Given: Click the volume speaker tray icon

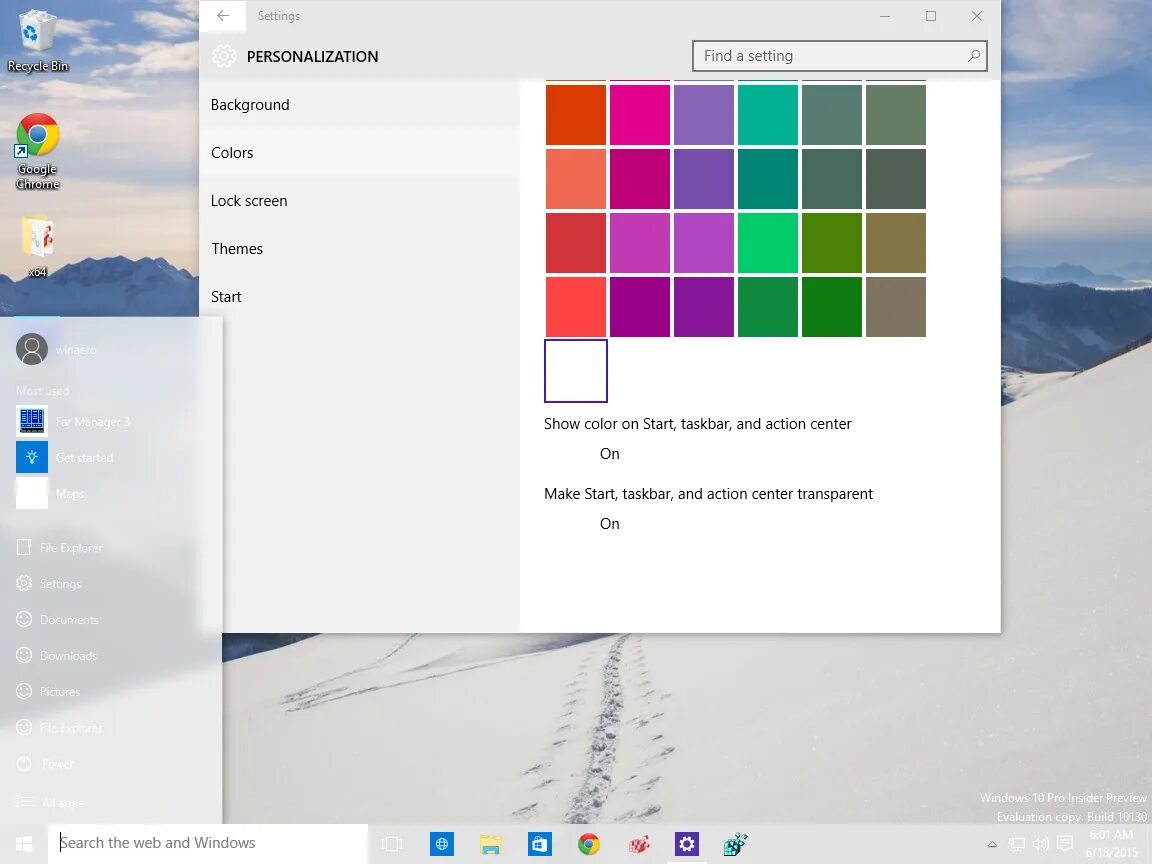Looking at the screenshot, I should [x=1040, y=844].
